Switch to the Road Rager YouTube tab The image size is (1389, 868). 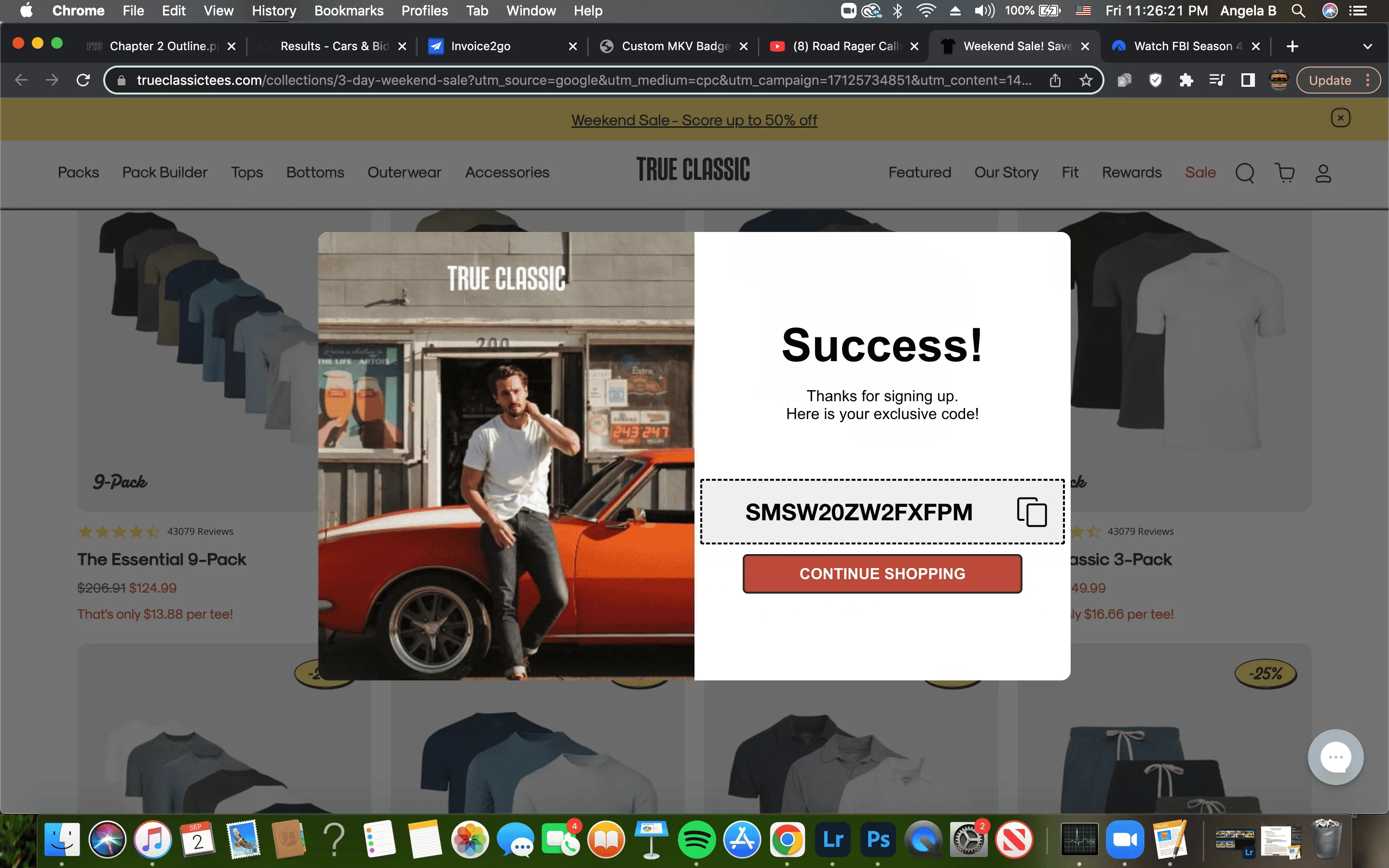845,46
